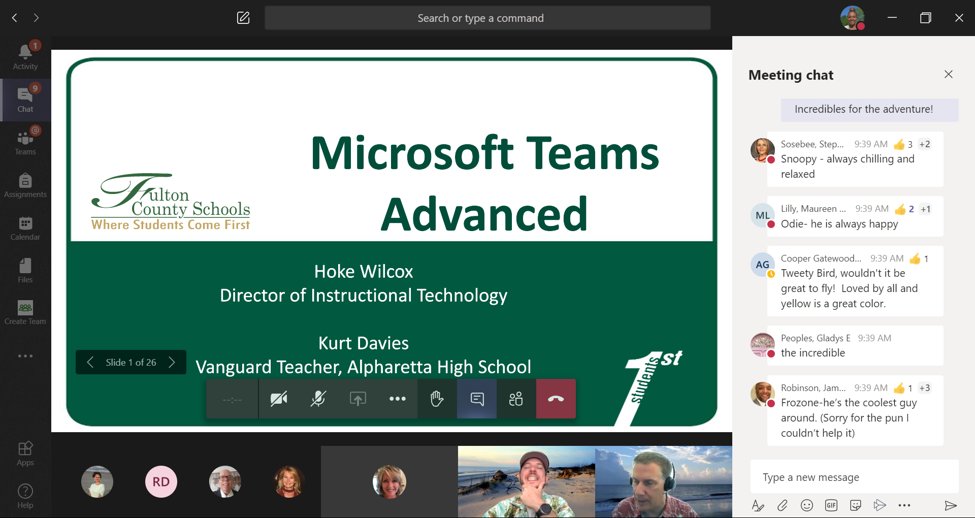
Task: Go forward with the navigation arrow
Action: [36, 18]
